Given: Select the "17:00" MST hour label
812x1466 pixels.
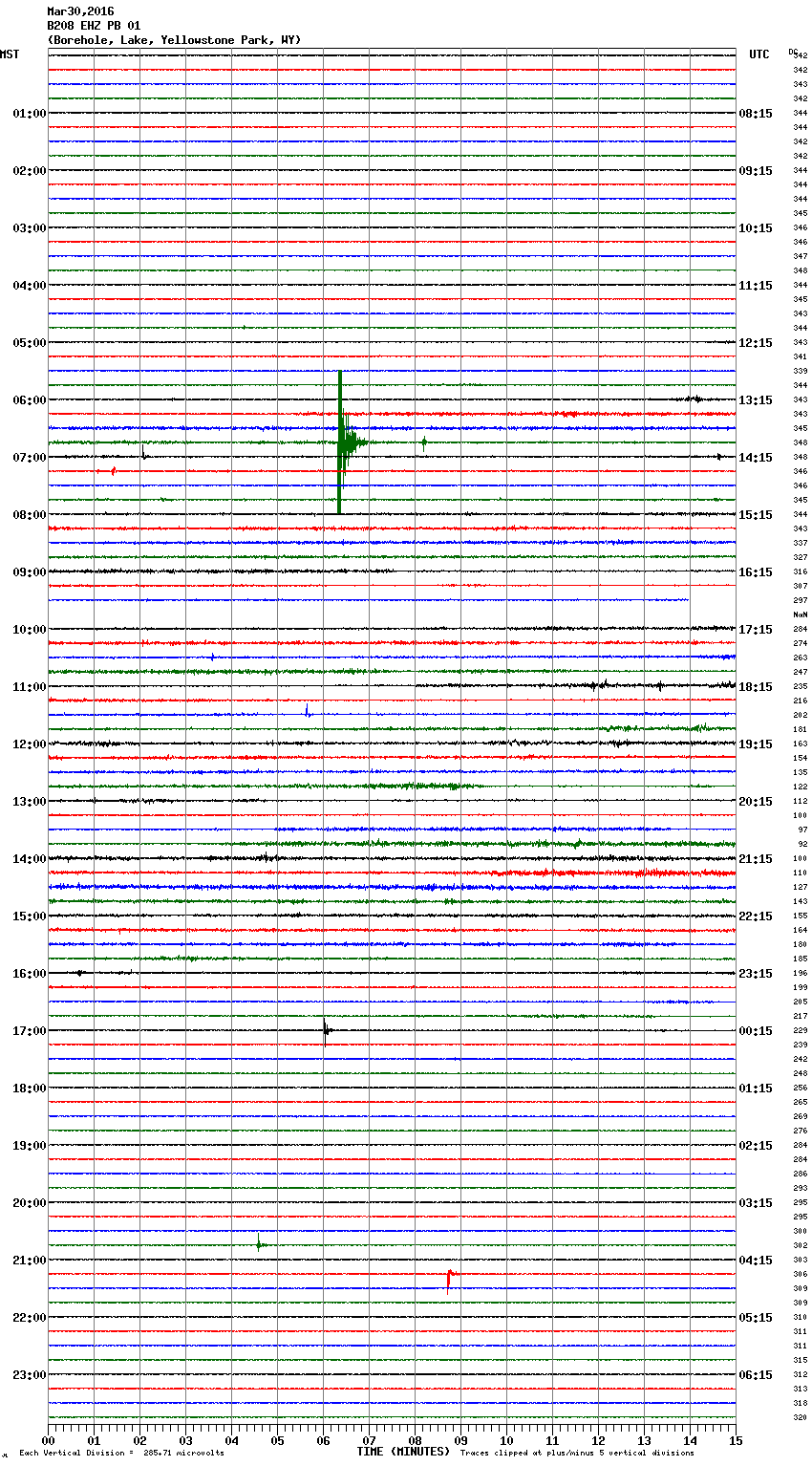Looking at the screenshot, I should point(30,1031).
